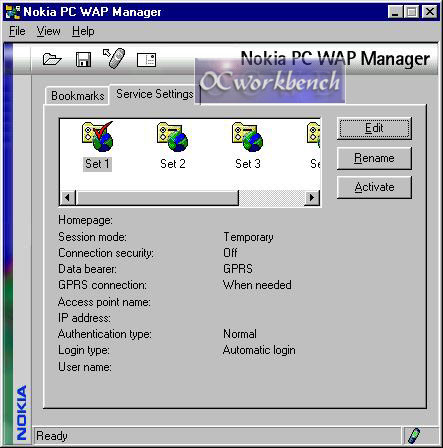Click the Save floppy disk icon
This screenshot has width=443, height=448.
(83, 60)
